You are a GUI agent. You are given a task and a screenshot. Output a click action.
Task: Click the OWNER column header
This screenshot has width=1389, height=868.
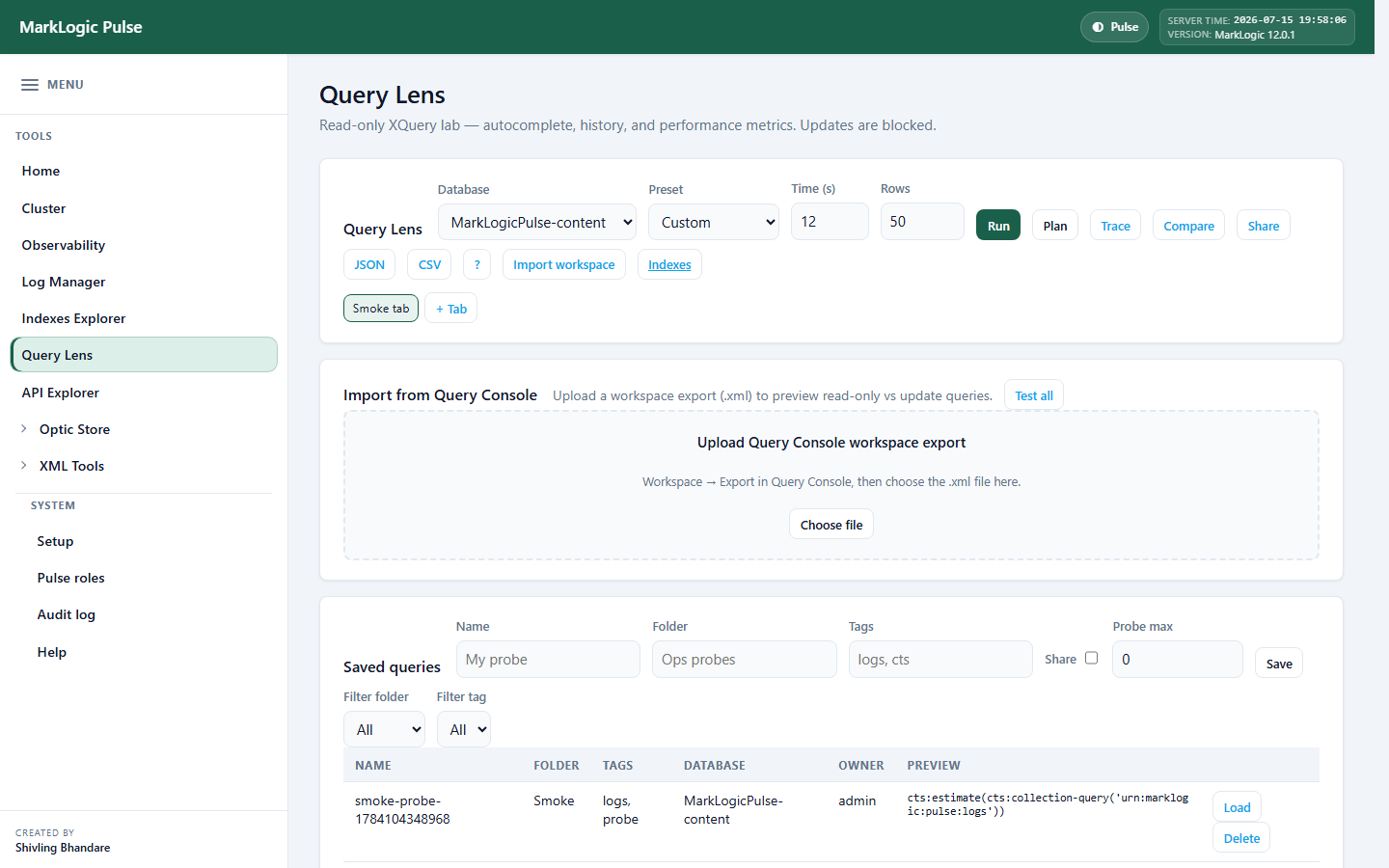tap(861, 766)
